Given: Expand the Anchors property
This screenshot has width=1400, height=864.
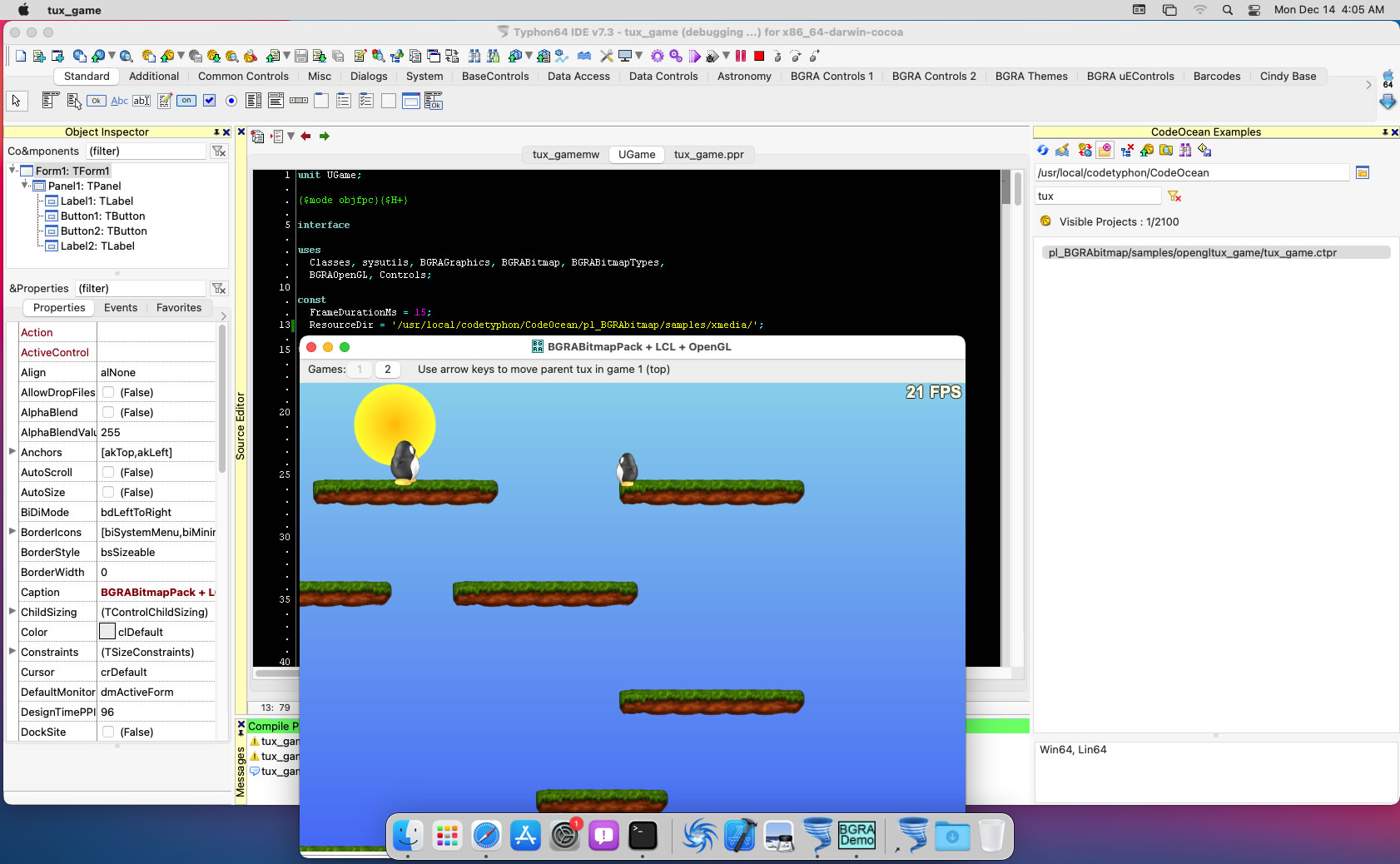Looking at the screenshot, I should click(x=12, y=451).
